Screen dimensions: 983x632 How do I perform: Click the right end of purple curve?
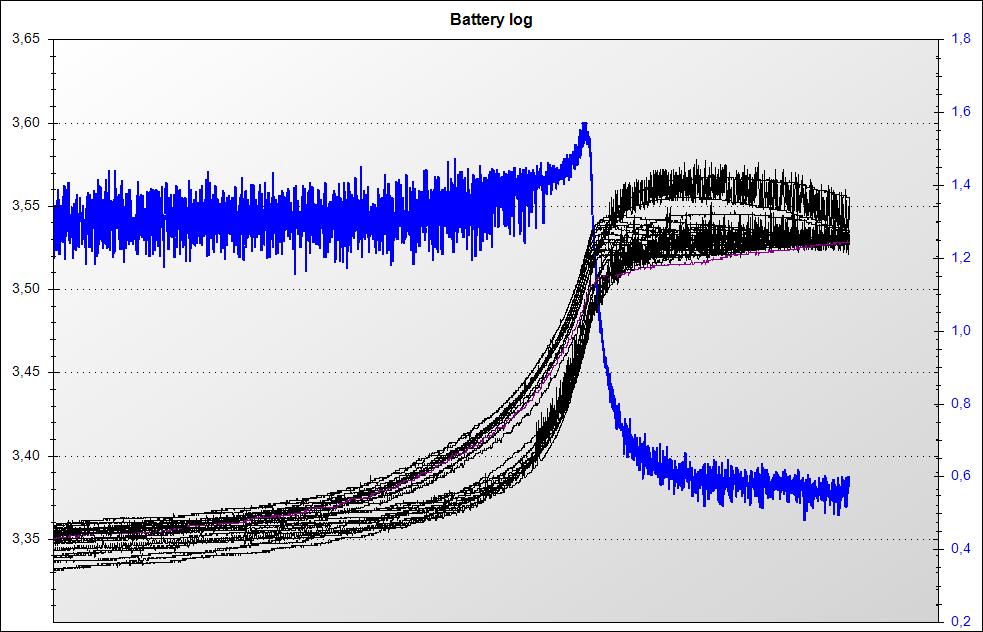click(x=847, y=243)
